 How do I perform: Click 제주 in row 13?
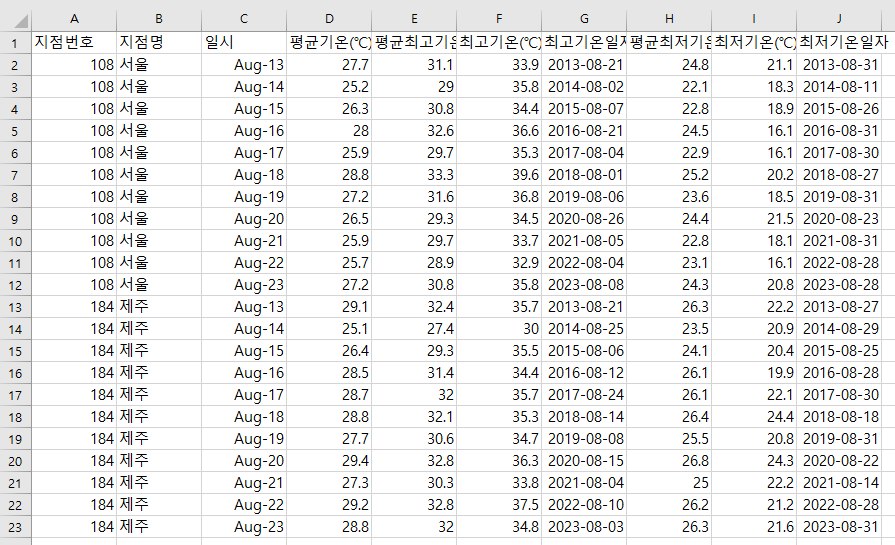(159, 306)
